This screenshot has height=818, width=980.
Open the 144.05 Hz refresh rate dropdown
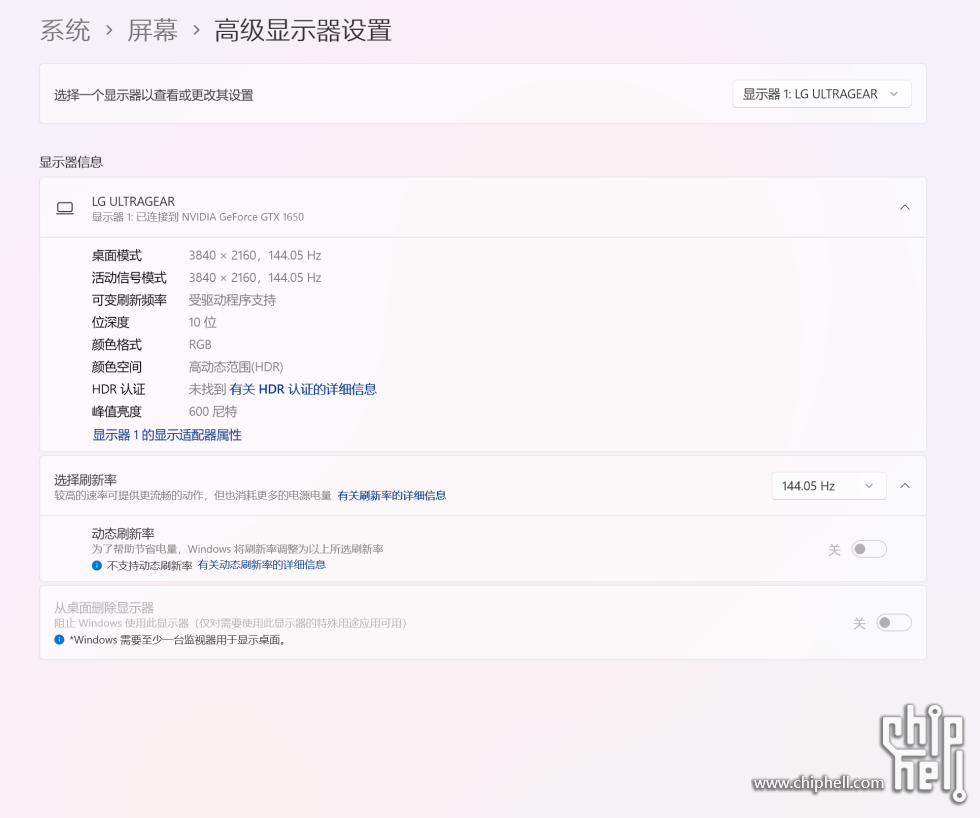click(x=829, y=486)
